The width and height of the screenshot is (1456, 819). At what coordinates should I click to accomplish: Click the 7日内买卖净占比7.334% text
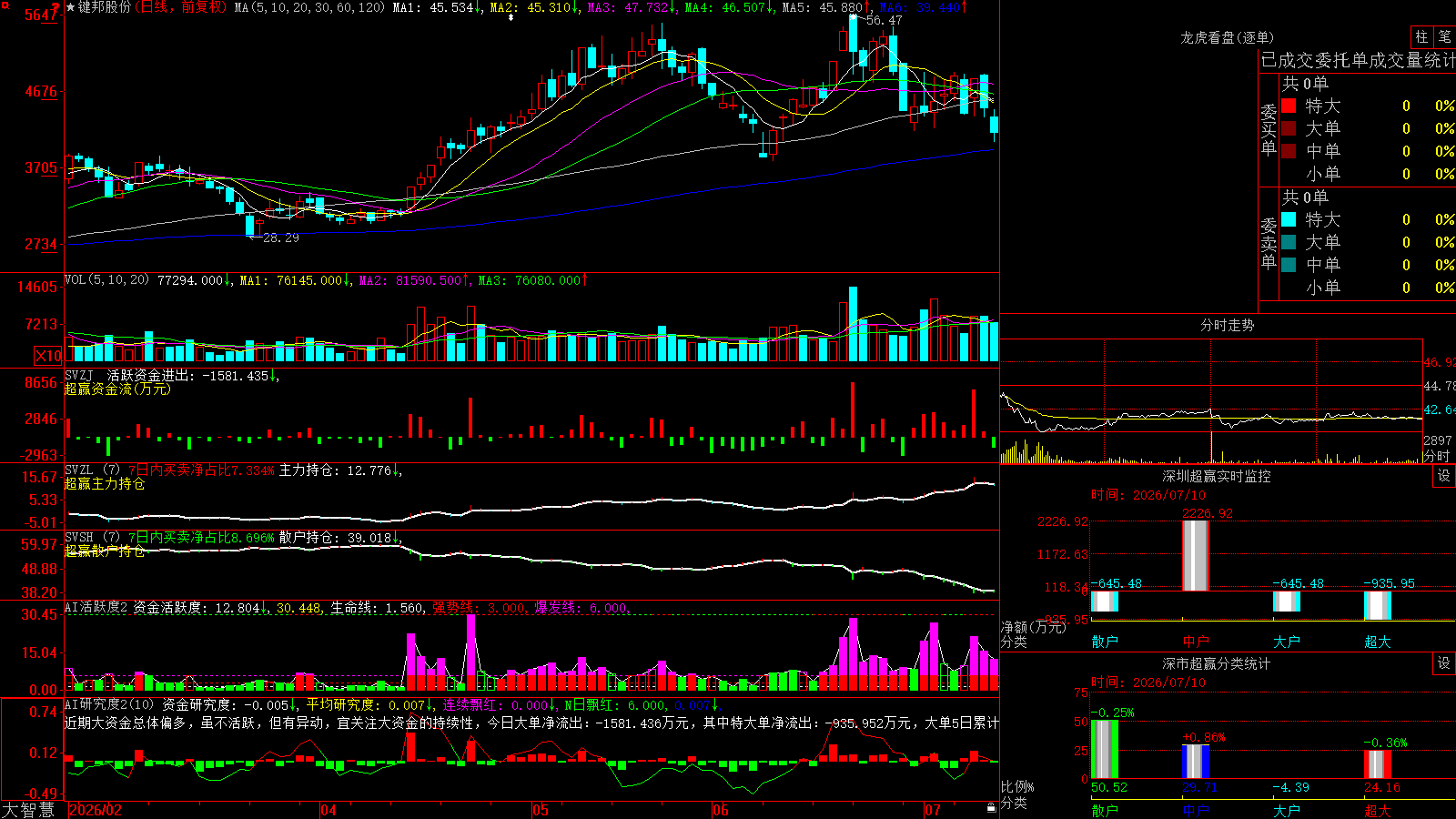(x=200, y=470)
